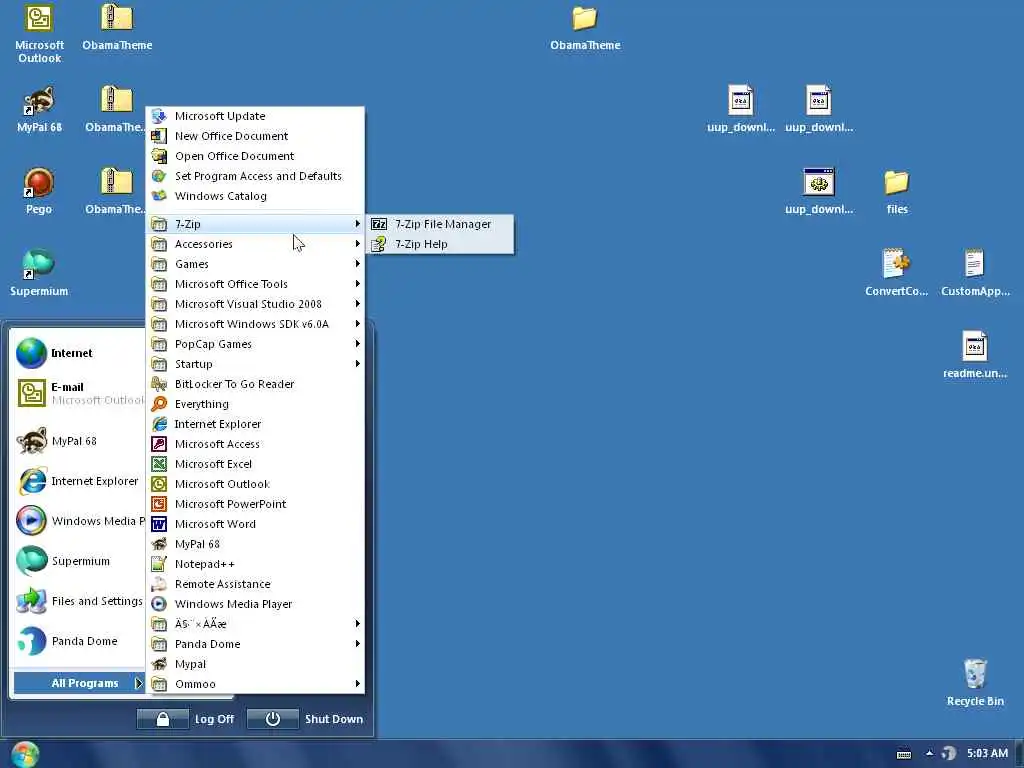1024x768 pixels.
Task: Launch Microsoft PowerPoint
Action: (255, 504)
